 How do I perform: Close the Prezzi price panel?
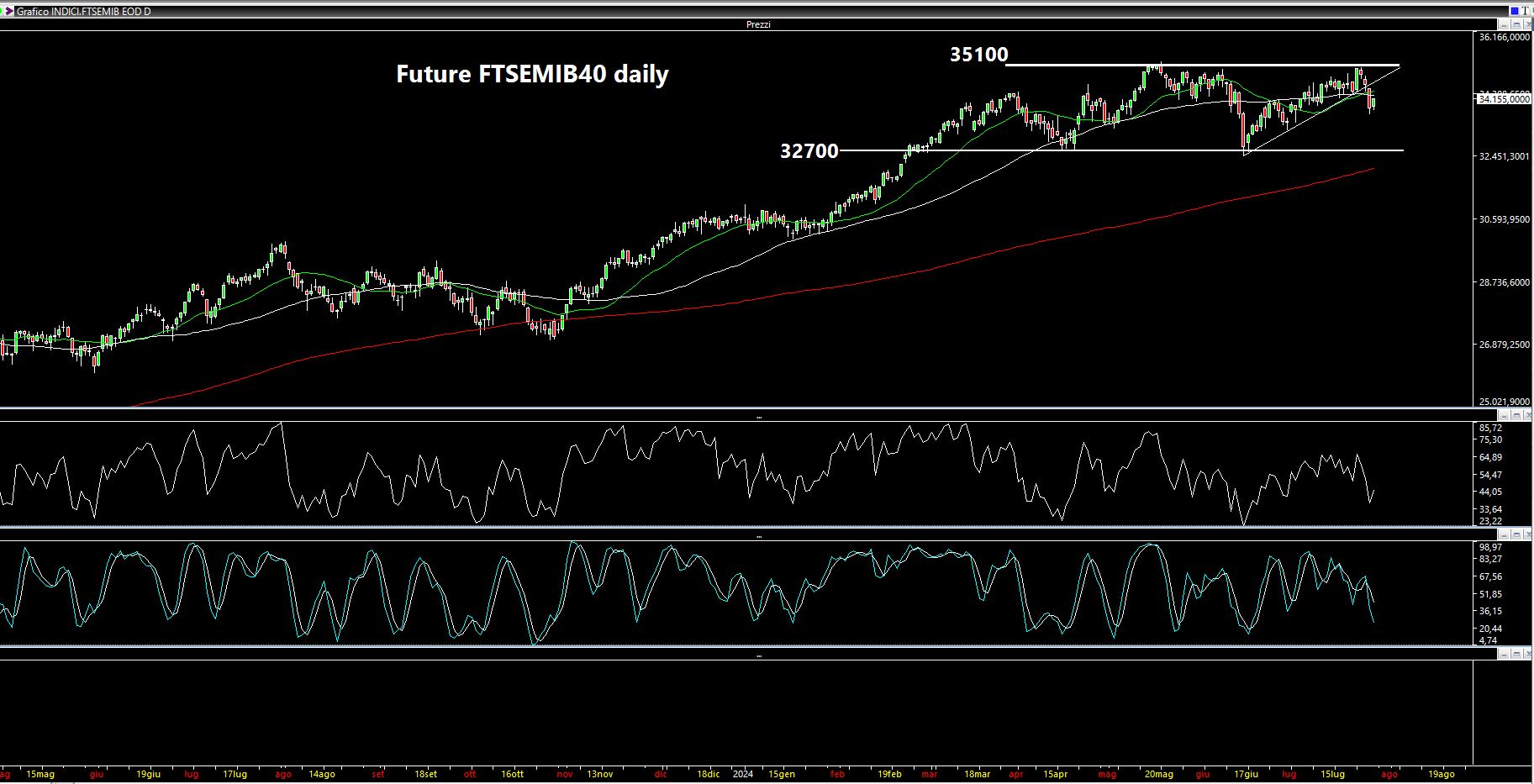1528,24
